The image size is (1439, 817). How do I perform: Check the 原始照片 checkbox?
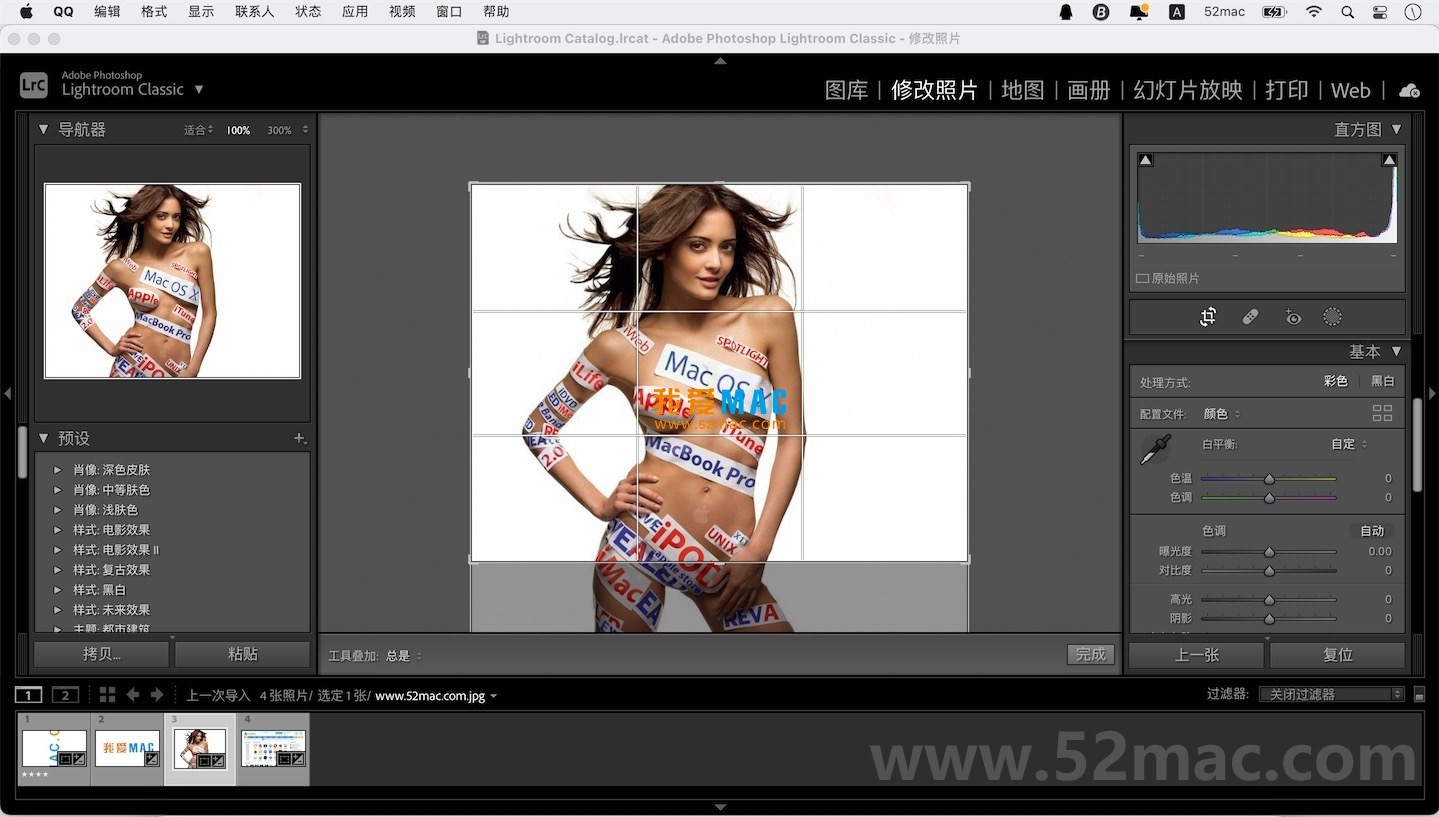tap(1142, 279)
